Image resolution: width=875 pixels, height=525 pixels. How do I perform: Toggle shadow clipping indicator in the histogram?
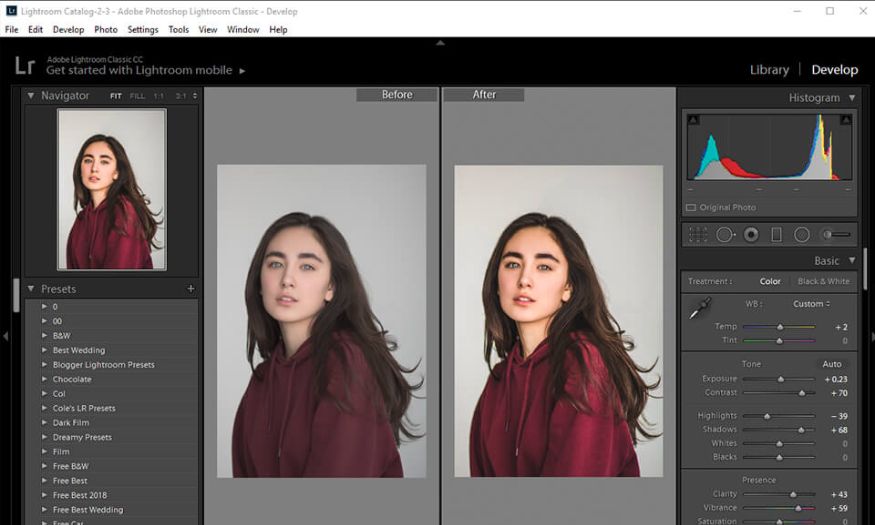693,119
